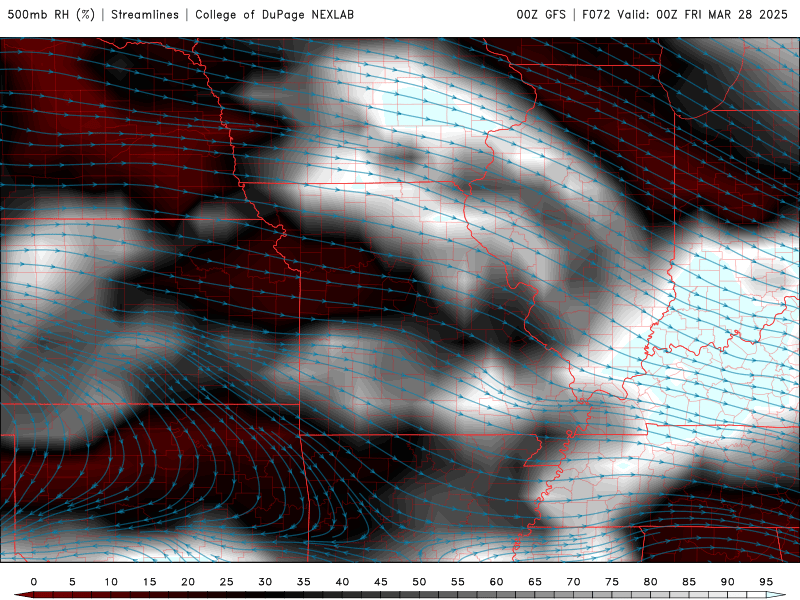The height and width of the screenshot is (600, 800).
Task: Click the "College of DuPage NEXLAB" text
Action: (274, 14)
